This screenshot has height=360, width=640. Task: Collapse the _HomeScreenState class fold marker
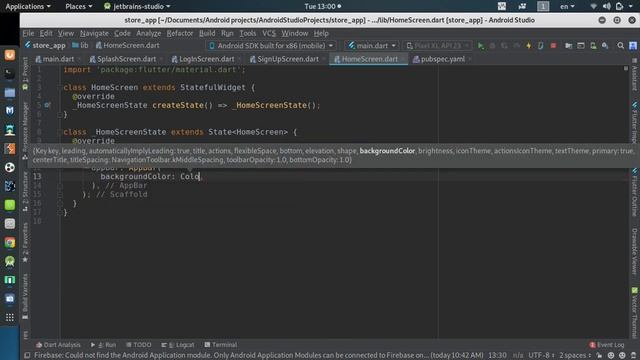point(60,132)
